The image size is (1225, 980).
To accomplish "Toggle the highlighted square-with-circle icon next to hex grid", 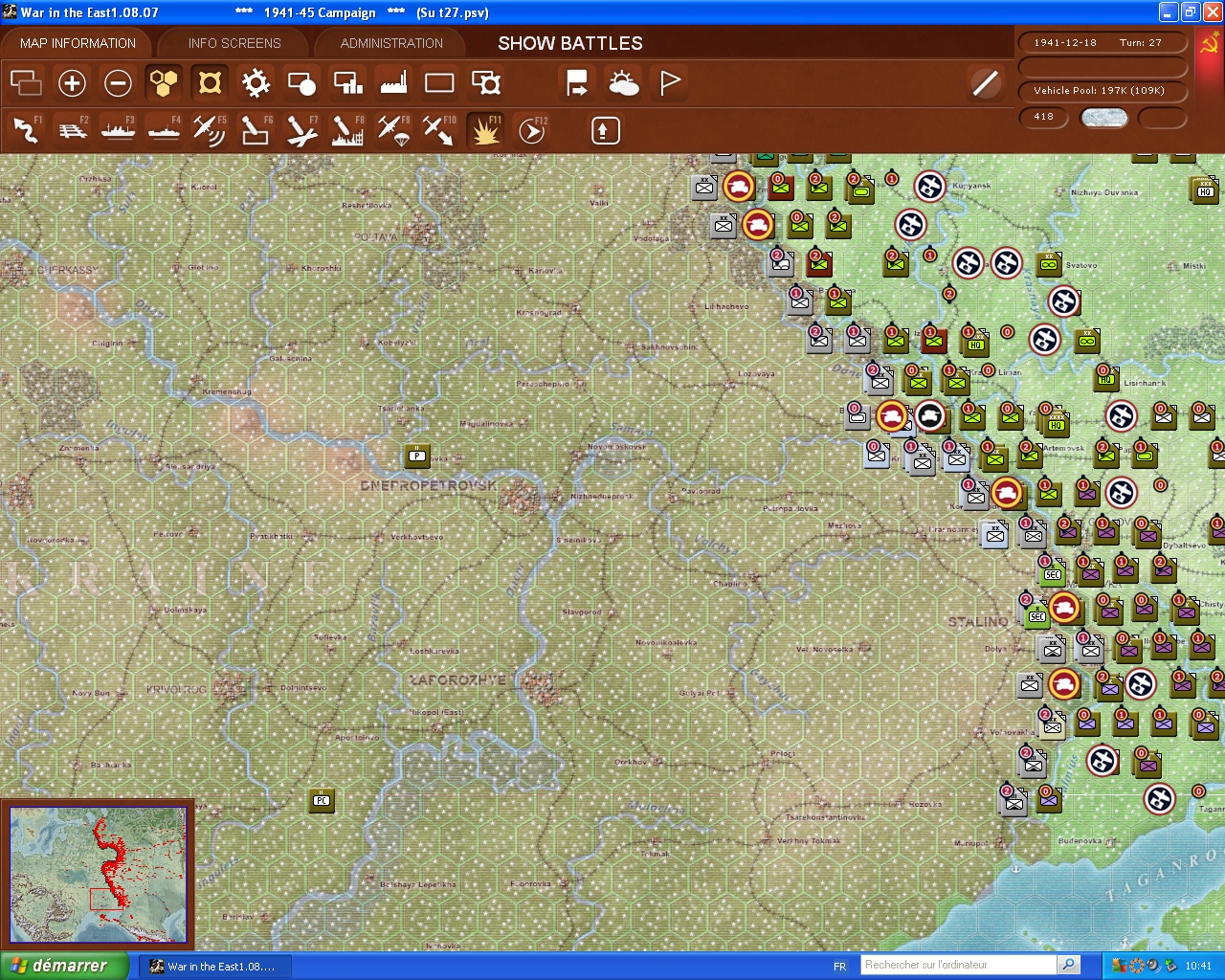I will [210, 83].
